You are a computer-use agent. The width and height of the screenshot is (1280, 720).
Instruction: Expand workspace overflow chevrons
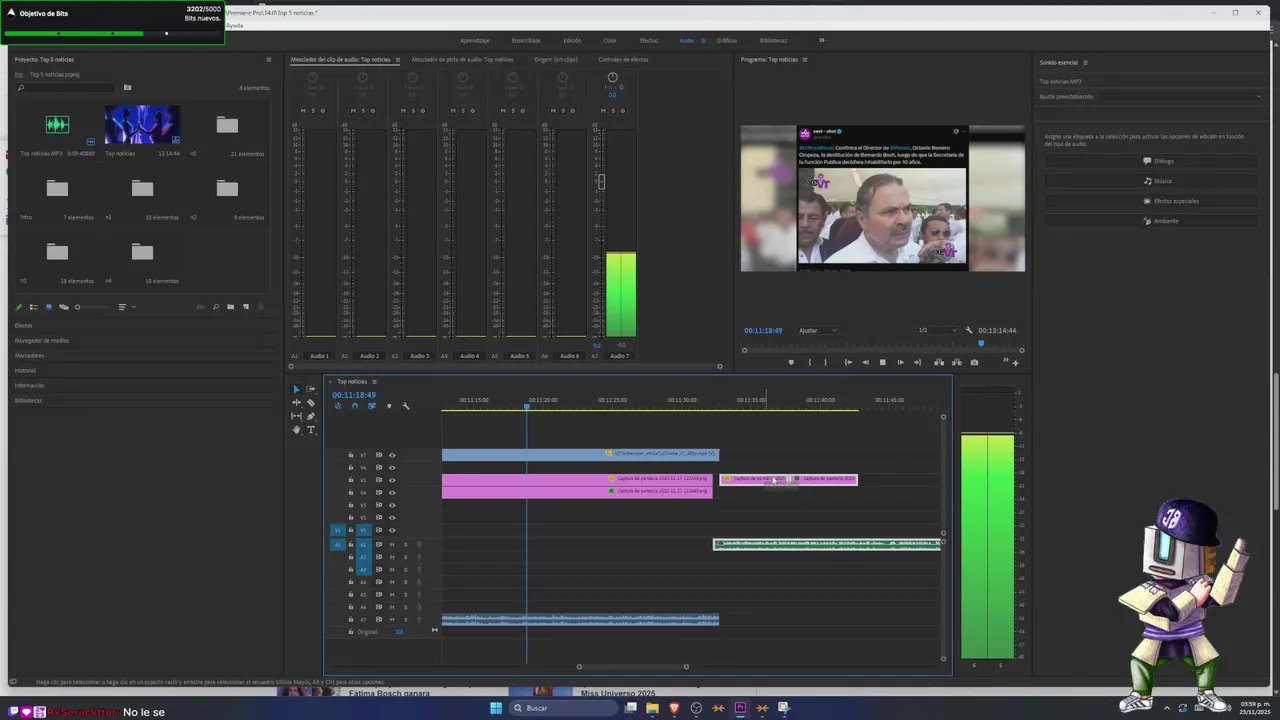pos(822,40)
